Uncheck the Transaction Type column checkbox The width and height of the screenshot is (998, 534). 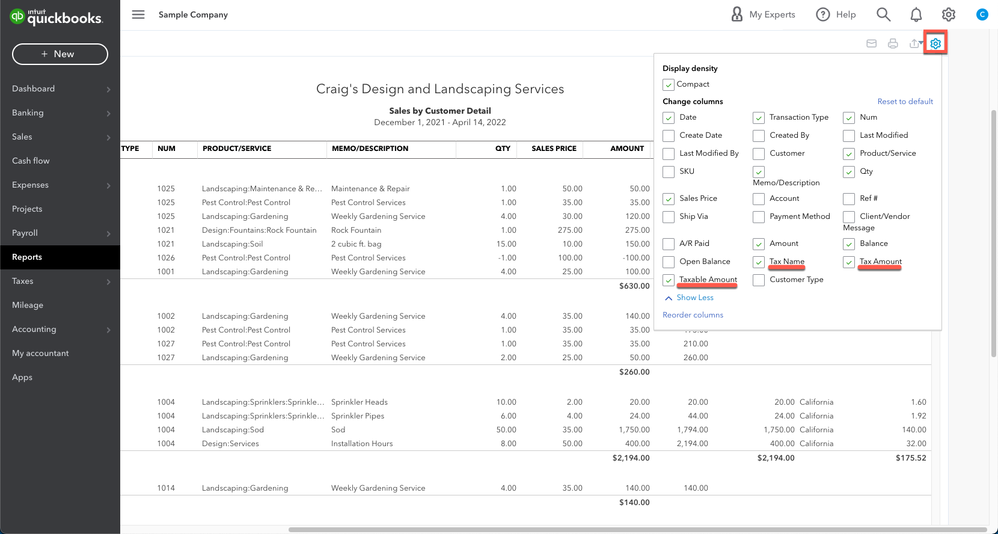pyautogui.click(x=759, y=118)
